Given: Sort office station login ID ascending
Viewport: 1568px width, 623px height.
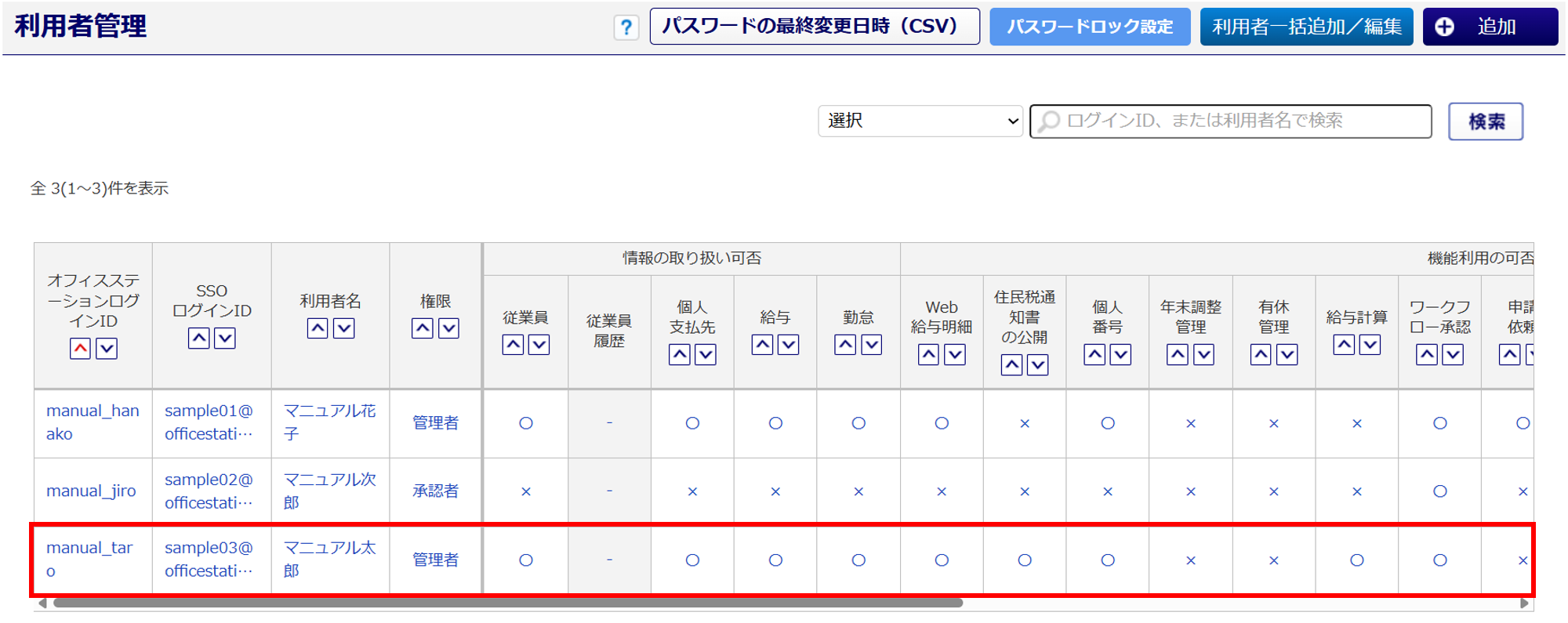Looking at the screenshot, I should [80, 349].
